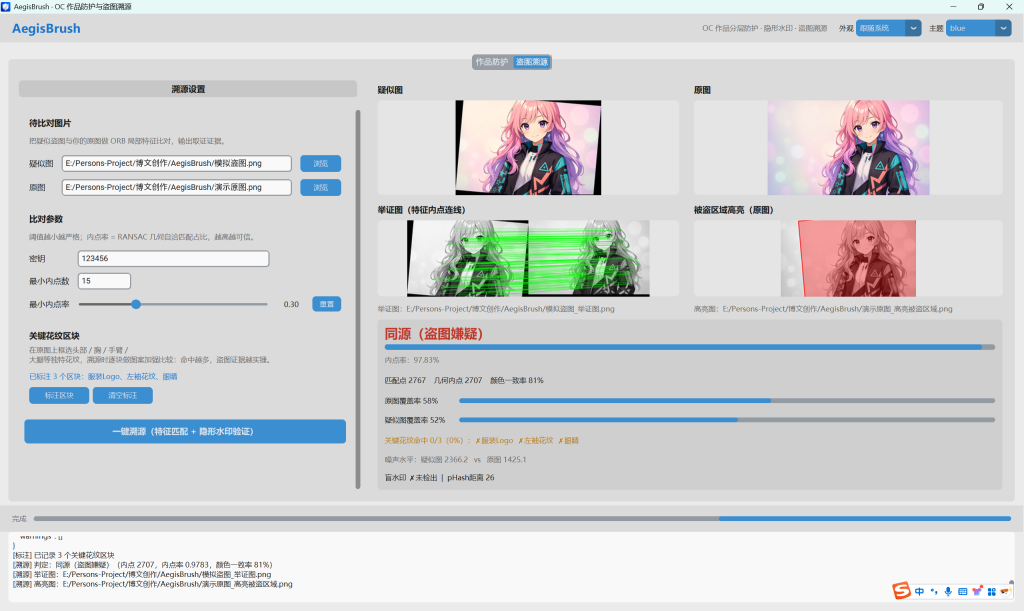
Task: Open the IME skin shirt icon
Action: (x=977, y=591)
